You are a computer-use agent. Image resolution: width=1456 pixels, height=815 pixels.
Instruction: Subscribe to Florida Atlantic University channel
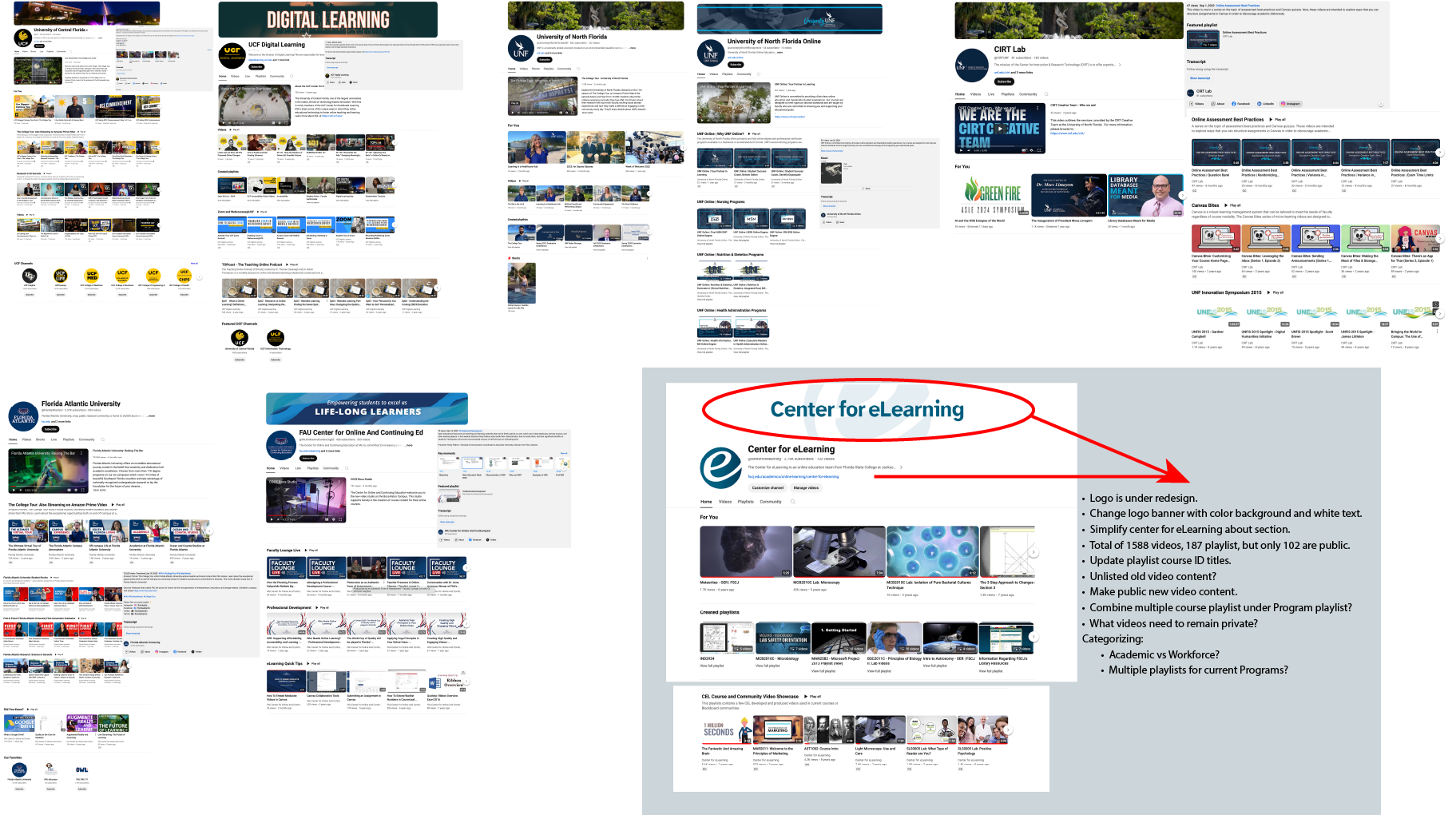pyautogui.click(x=50, y=429)
